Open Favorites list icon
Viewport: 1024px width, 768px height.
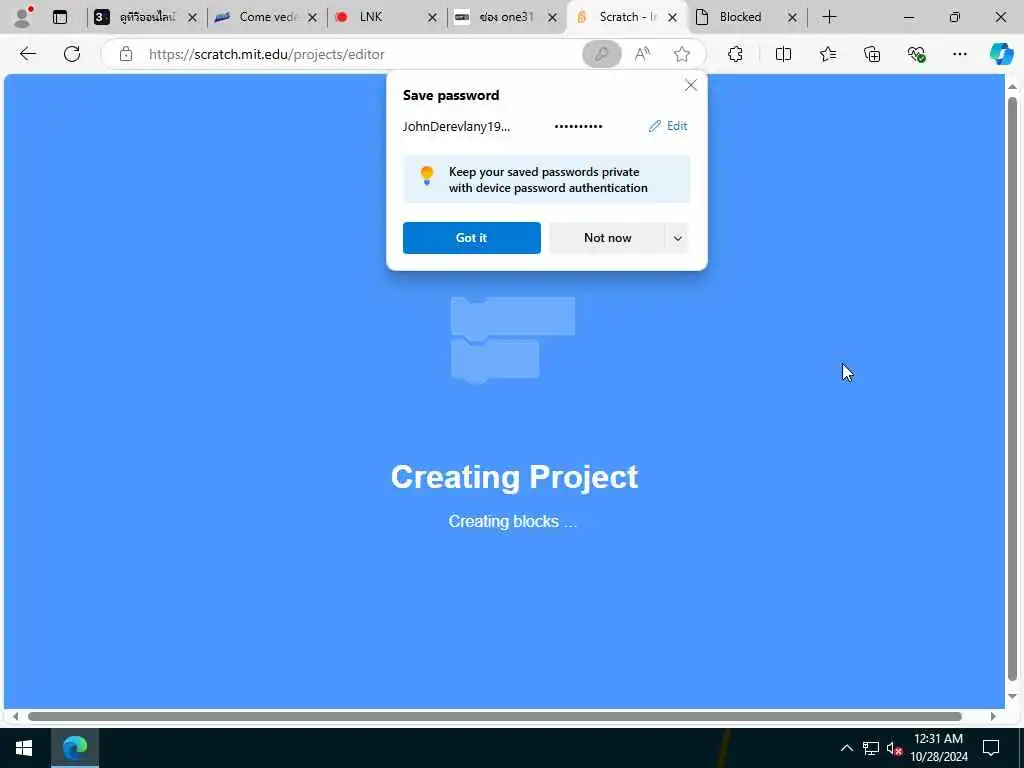click(x=828, y=54)
